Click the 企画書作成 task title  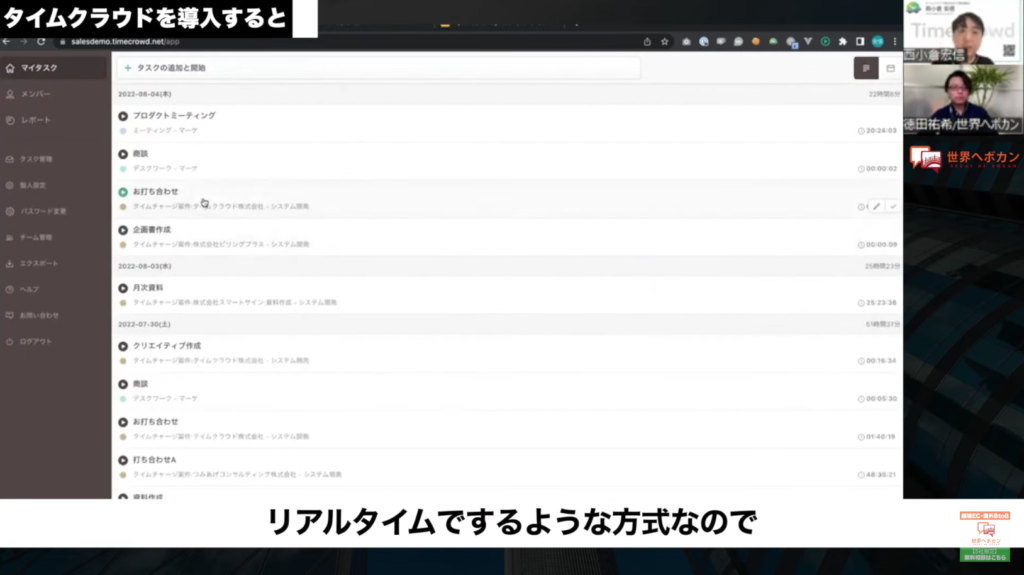pos(152,230)
